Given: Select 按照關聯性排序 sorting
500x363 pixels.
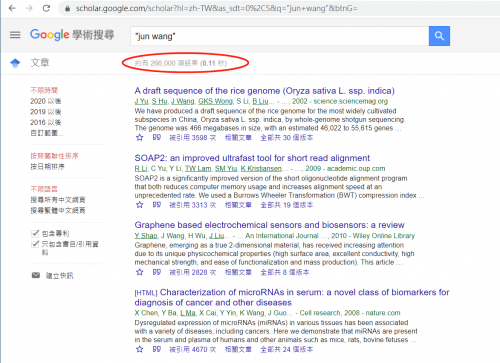Looking at the screenshot, I should coord(54,156).
